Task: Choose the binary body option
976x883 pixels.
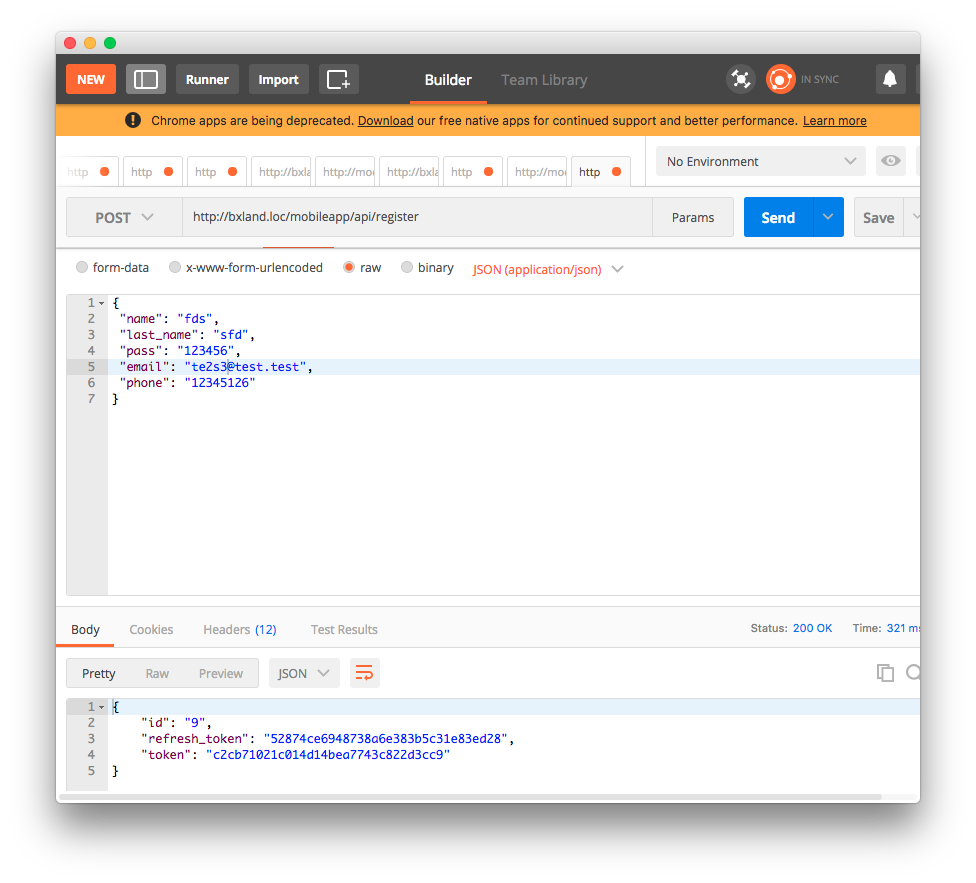Action: pos(407,268)
